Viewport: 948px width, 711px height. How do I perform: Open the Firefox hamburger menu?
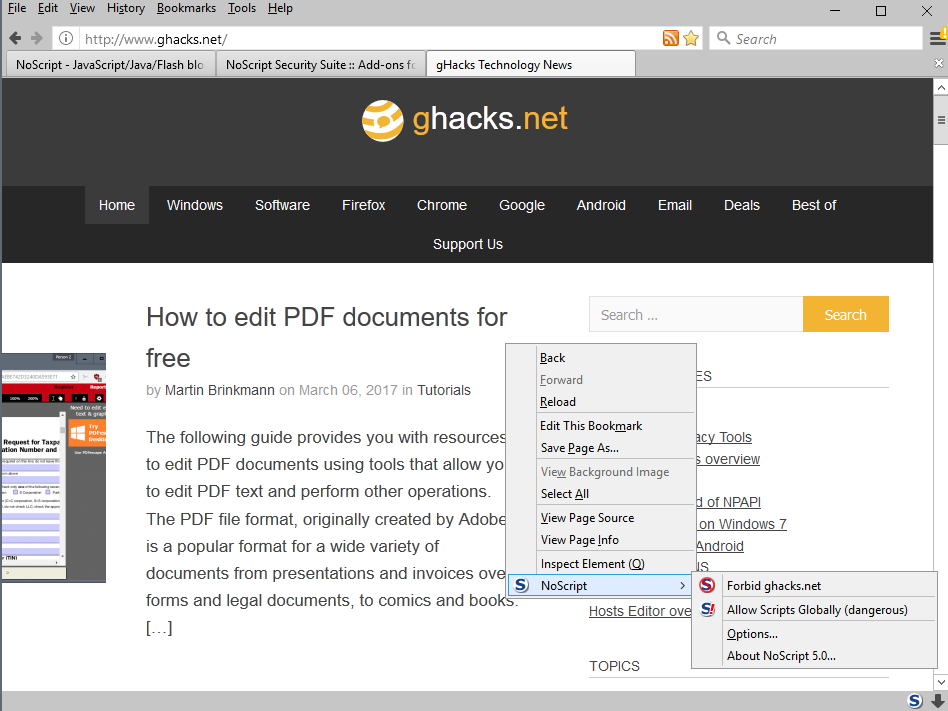[938, 39]
